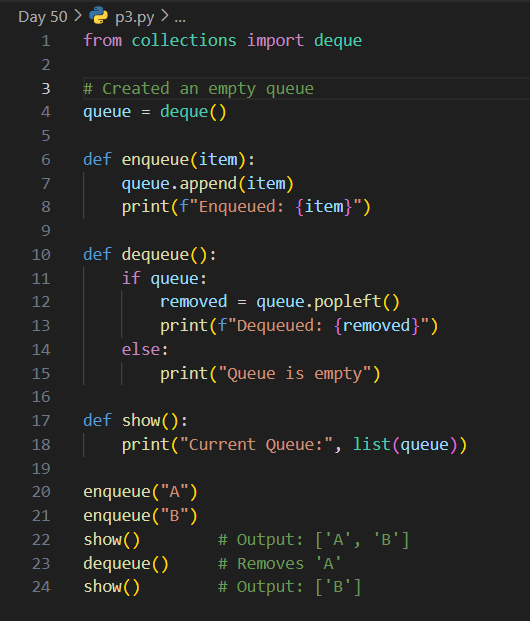
Task: Click variable 'removed' on line 12
Action: pos(194,302)
